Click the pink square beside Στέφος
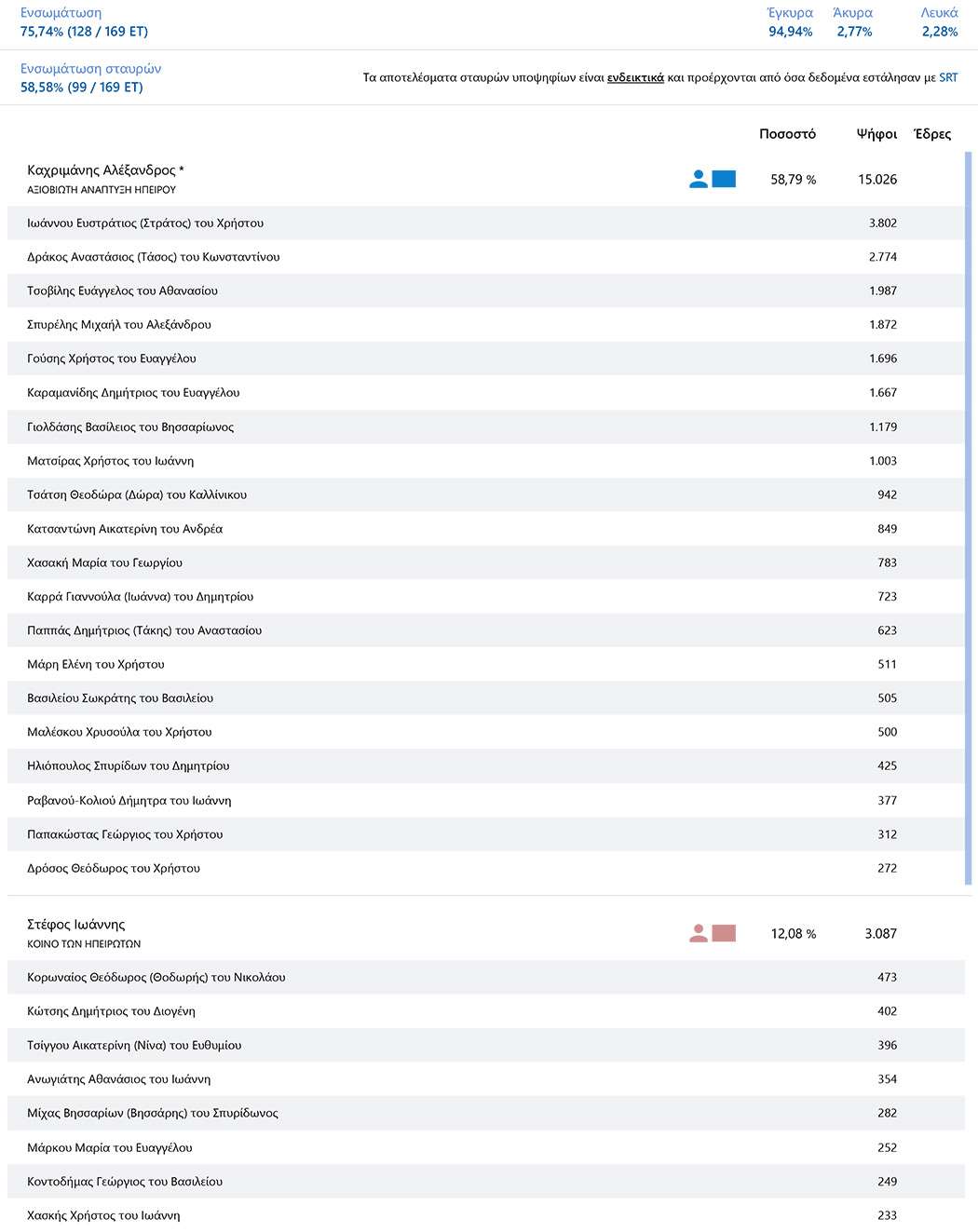Image resolution: width=978 pixels, height=1232 pixels. [724, 933]
